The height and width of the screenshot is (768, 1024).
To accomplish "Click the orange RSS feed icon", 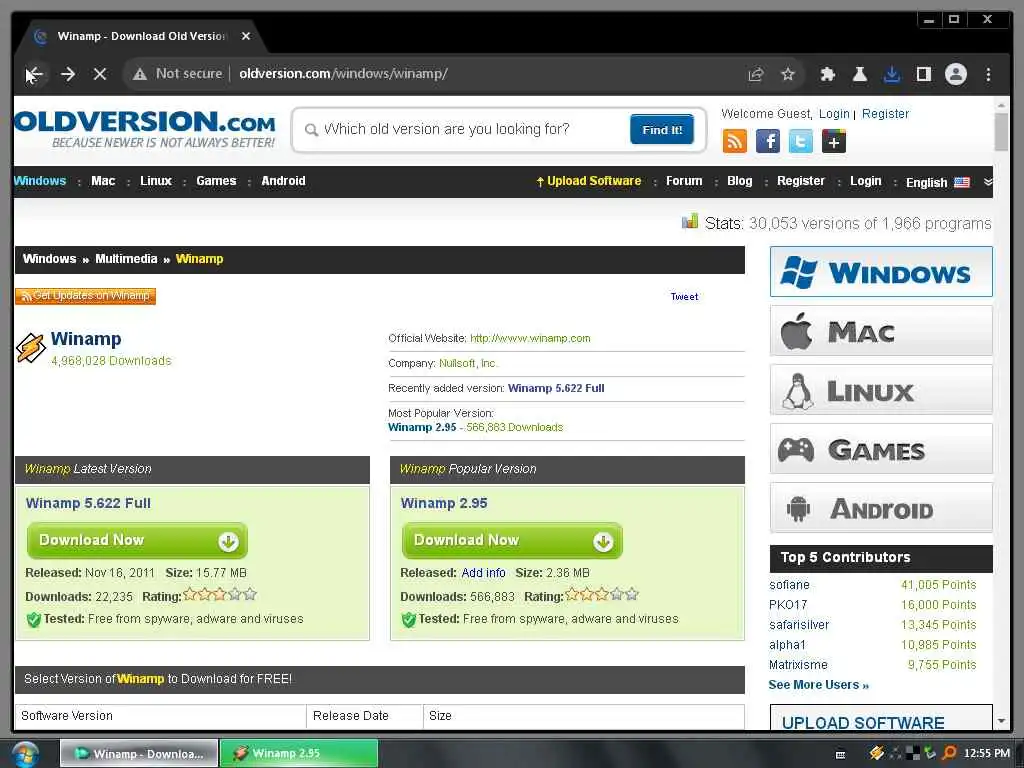I will click(735, 141).
